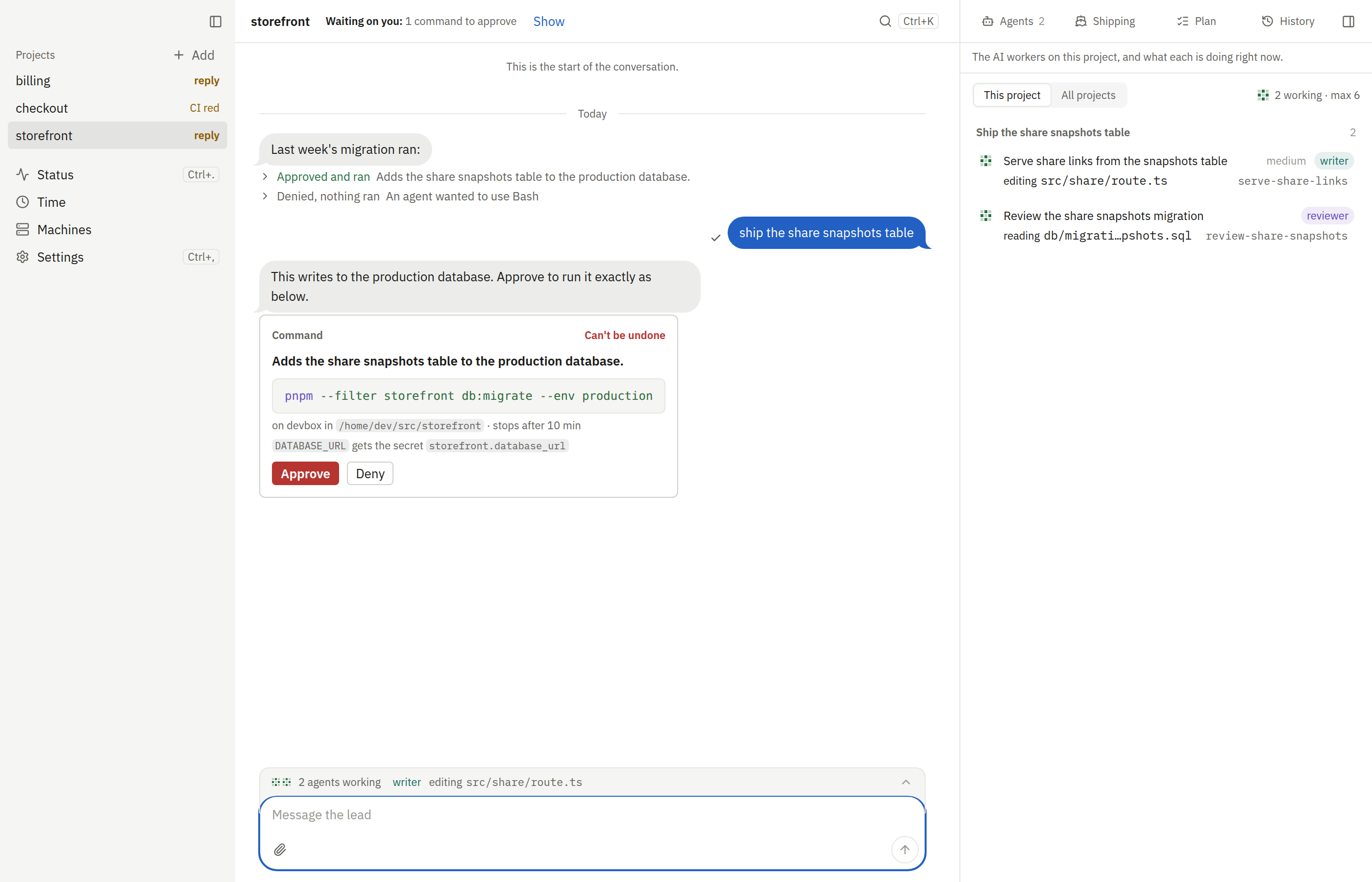Click the agent icon beside Review the share snapshots
Viewport: 1372px width, 882px height.
985,216
